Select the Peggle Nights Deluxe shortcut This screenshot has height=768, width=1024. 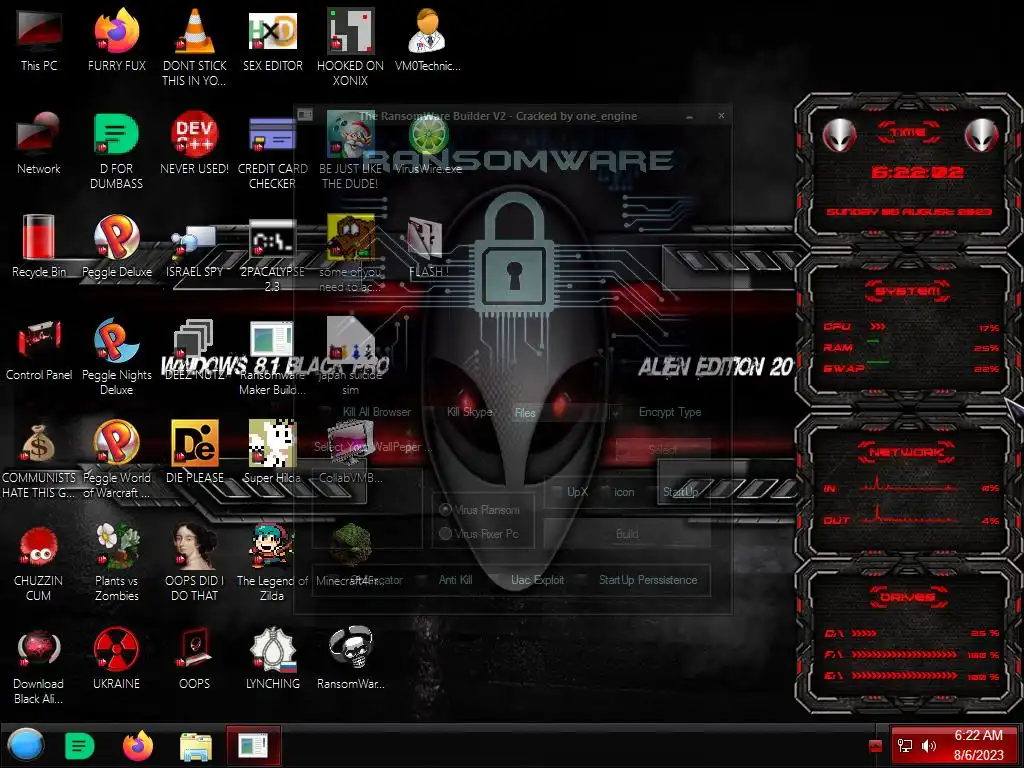[116, 358]
